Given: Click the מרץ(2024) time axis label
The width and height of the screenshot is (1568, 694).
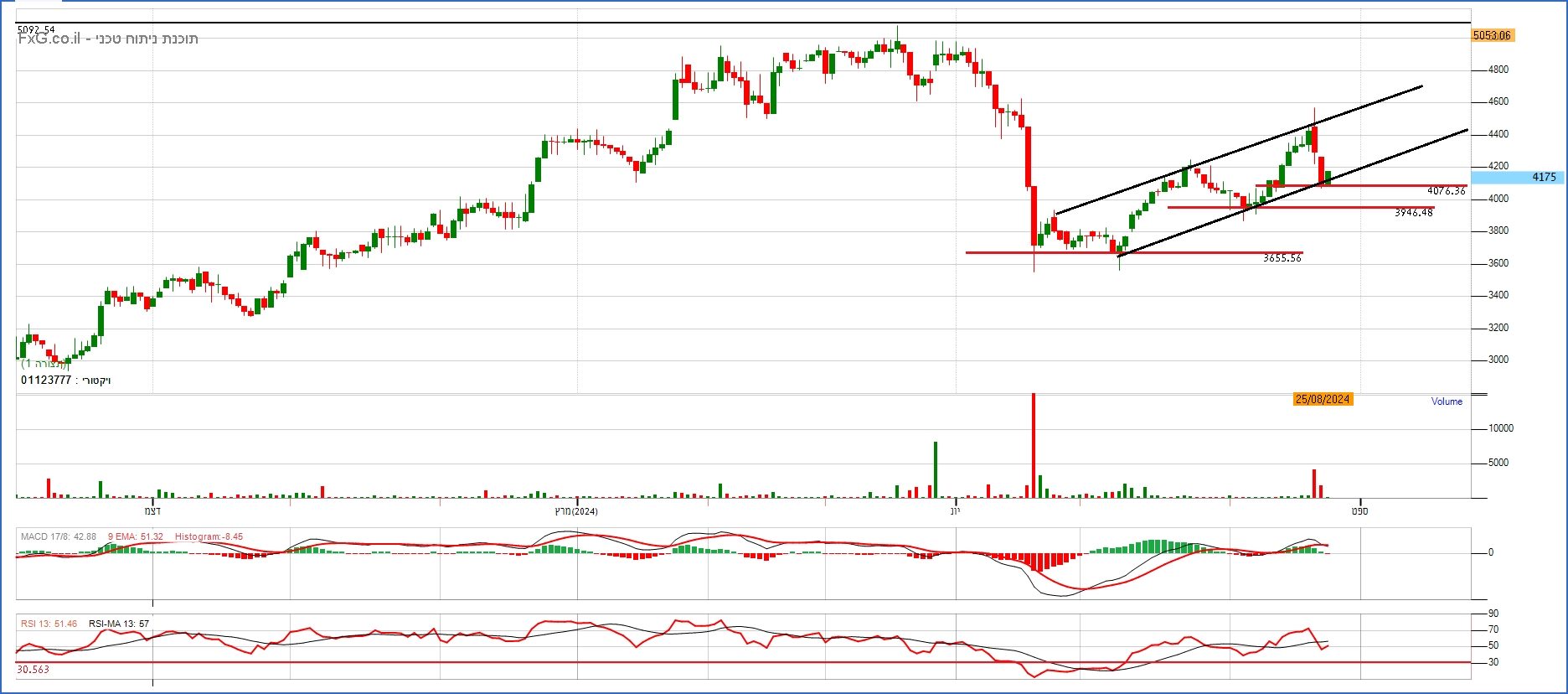Looking at the screenshot, I should [x=575, y=511].
